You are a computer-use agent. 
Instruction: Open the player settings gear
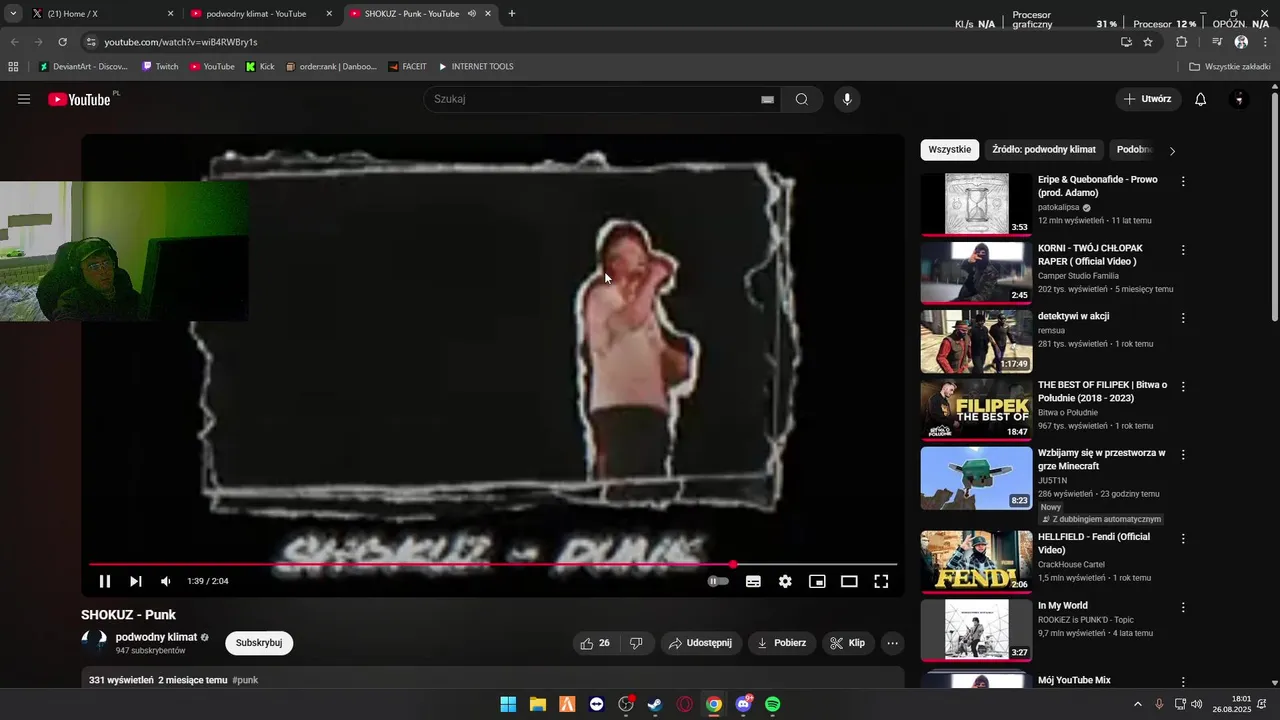tap(785, 581)
